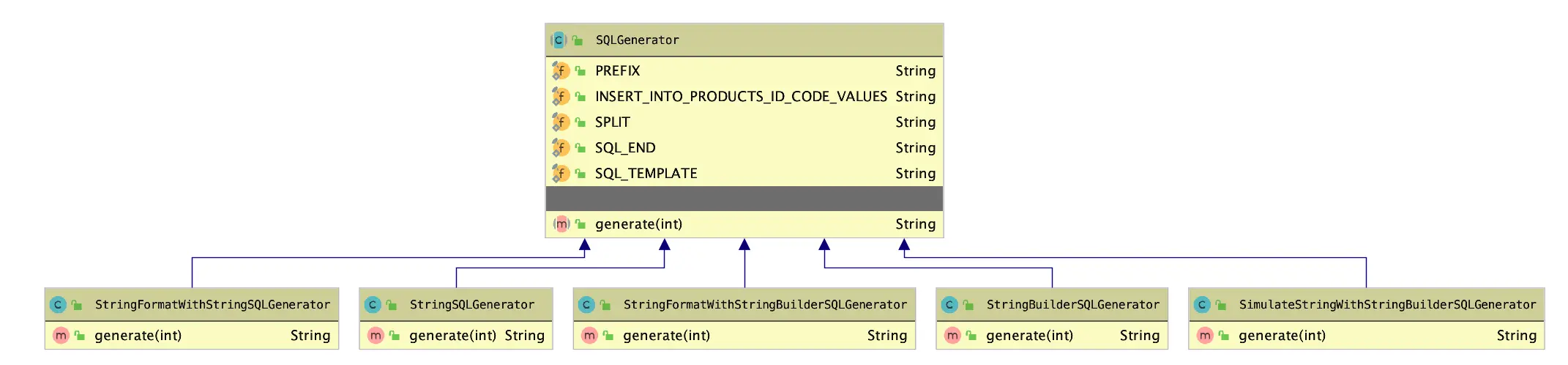Select generate(int) in StringSQLGenerator
Viewport: 1568px width, 365px height.
[x=452, y=336]
